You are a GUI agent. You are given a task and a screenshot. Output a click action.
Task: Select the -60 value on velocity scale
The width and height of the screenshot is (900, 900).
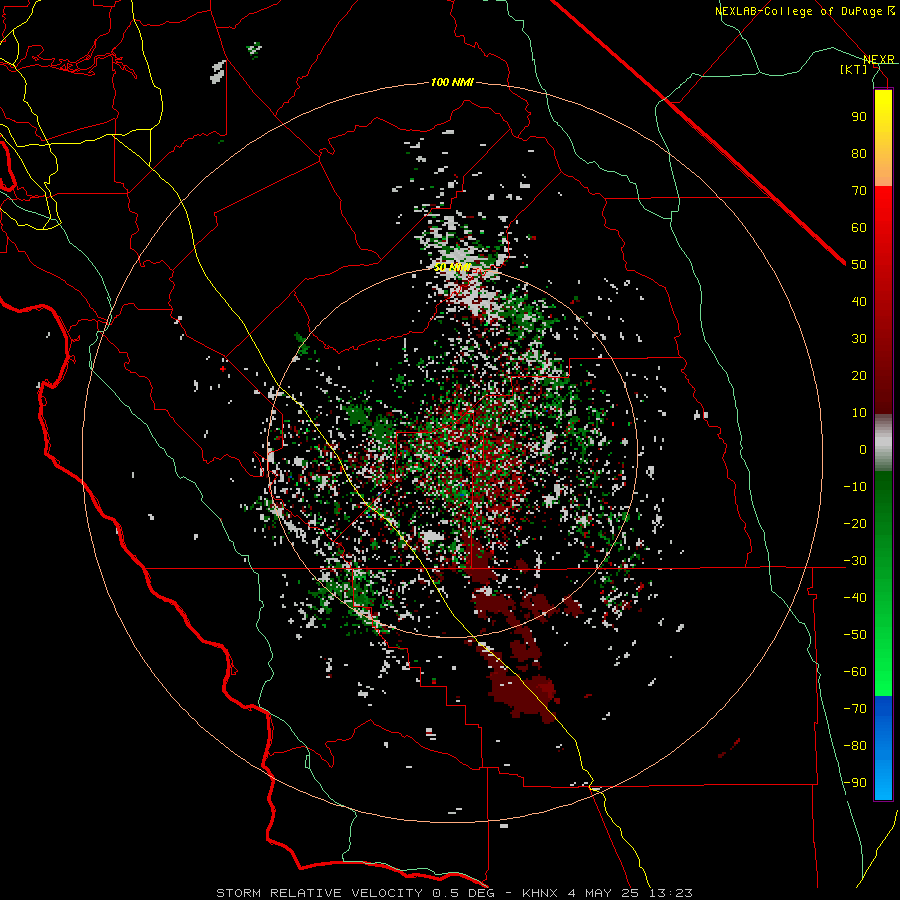pos(855,672)
